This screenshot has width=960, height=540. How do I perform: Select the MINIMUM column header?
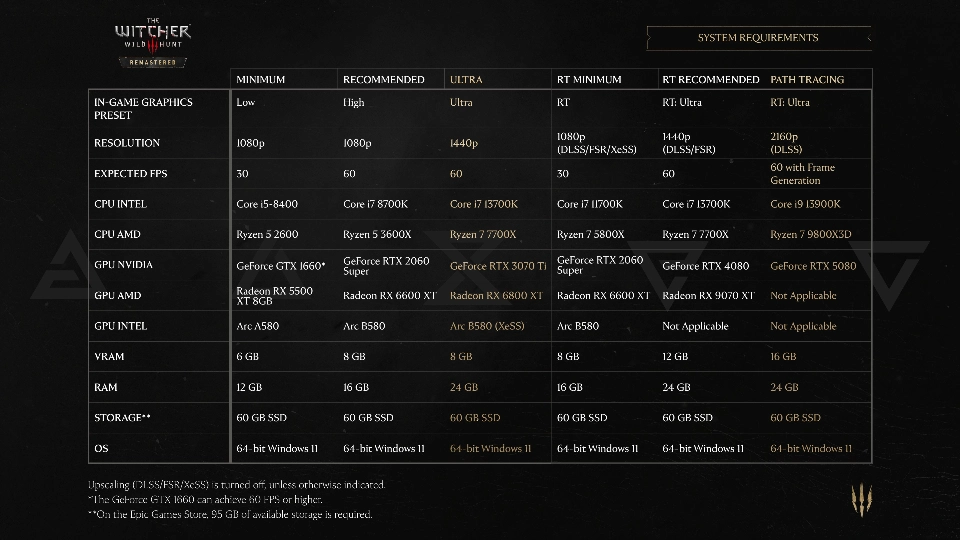[261, 80]
